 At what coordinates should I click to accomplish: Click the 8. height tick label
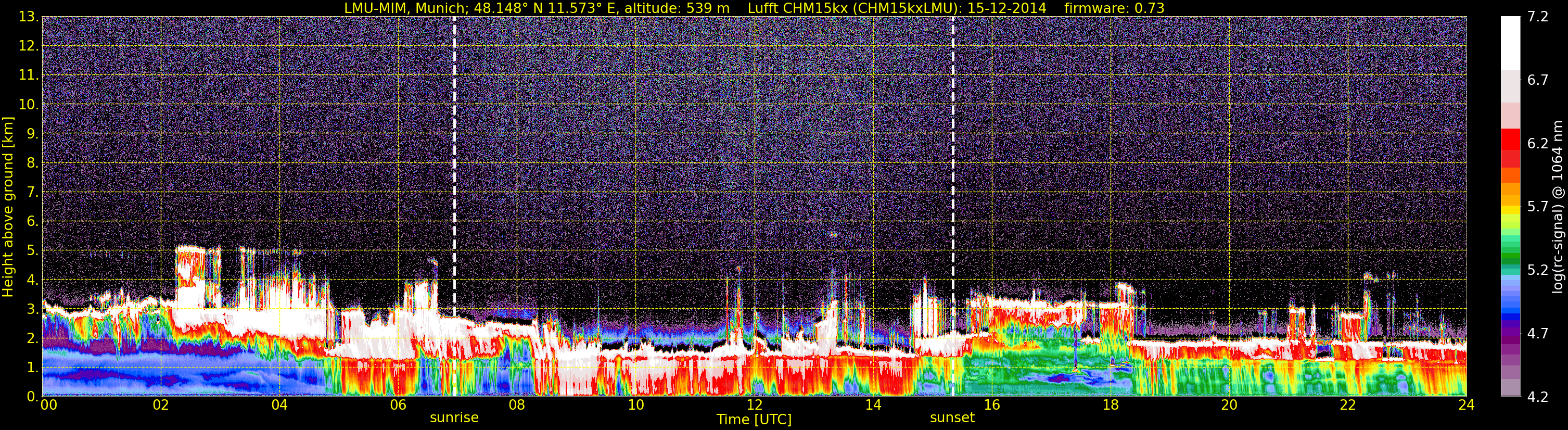pyautogui.click(x=32, y=163)
